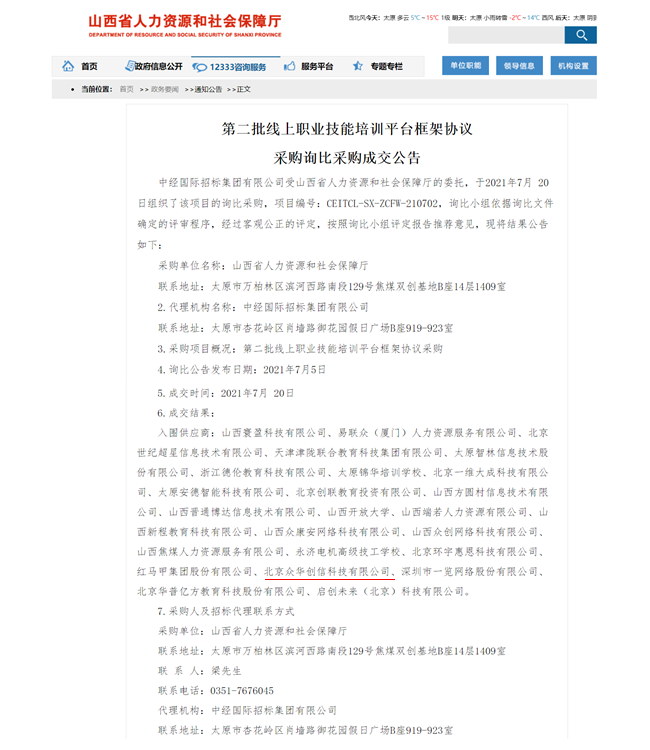
Task: Click the speech bubble icon beside 12333咨询服务
Action: [199, 67]
